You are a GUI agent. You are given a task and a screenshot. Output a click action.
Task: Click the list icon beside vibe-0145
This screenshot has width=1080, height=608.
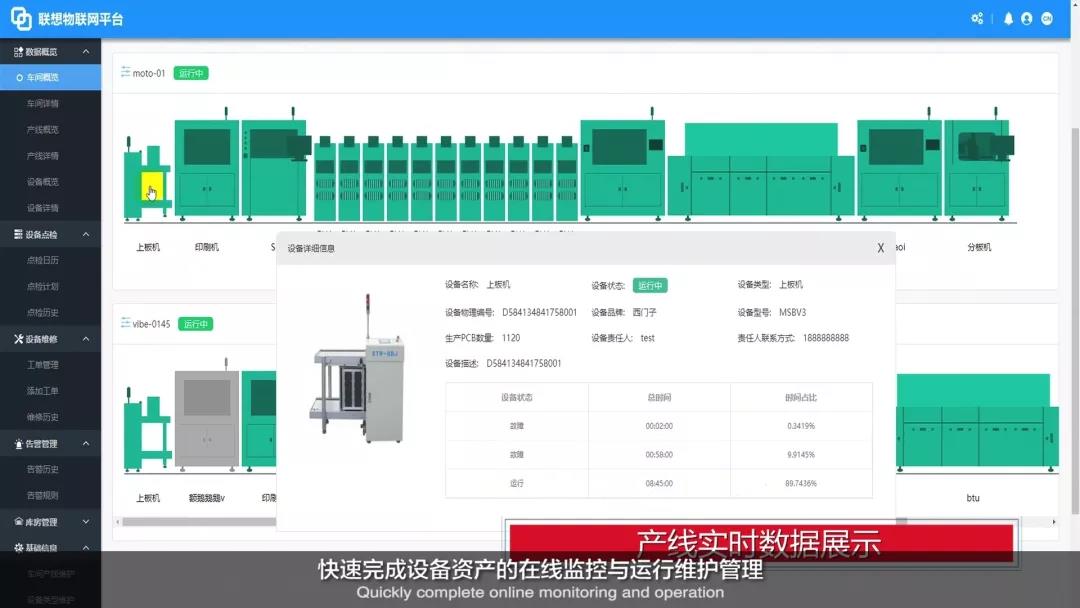pos(125,323)
